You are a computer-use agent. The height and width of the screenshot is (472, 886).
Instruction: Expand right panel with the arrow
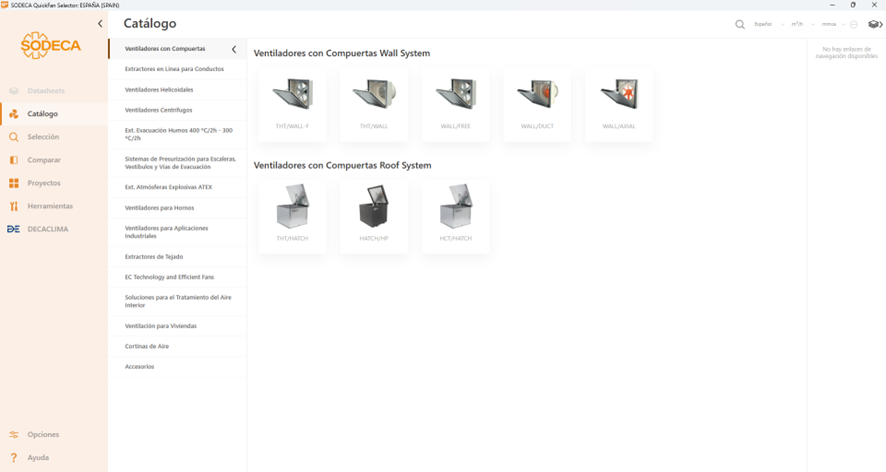(x=881, y=24)
